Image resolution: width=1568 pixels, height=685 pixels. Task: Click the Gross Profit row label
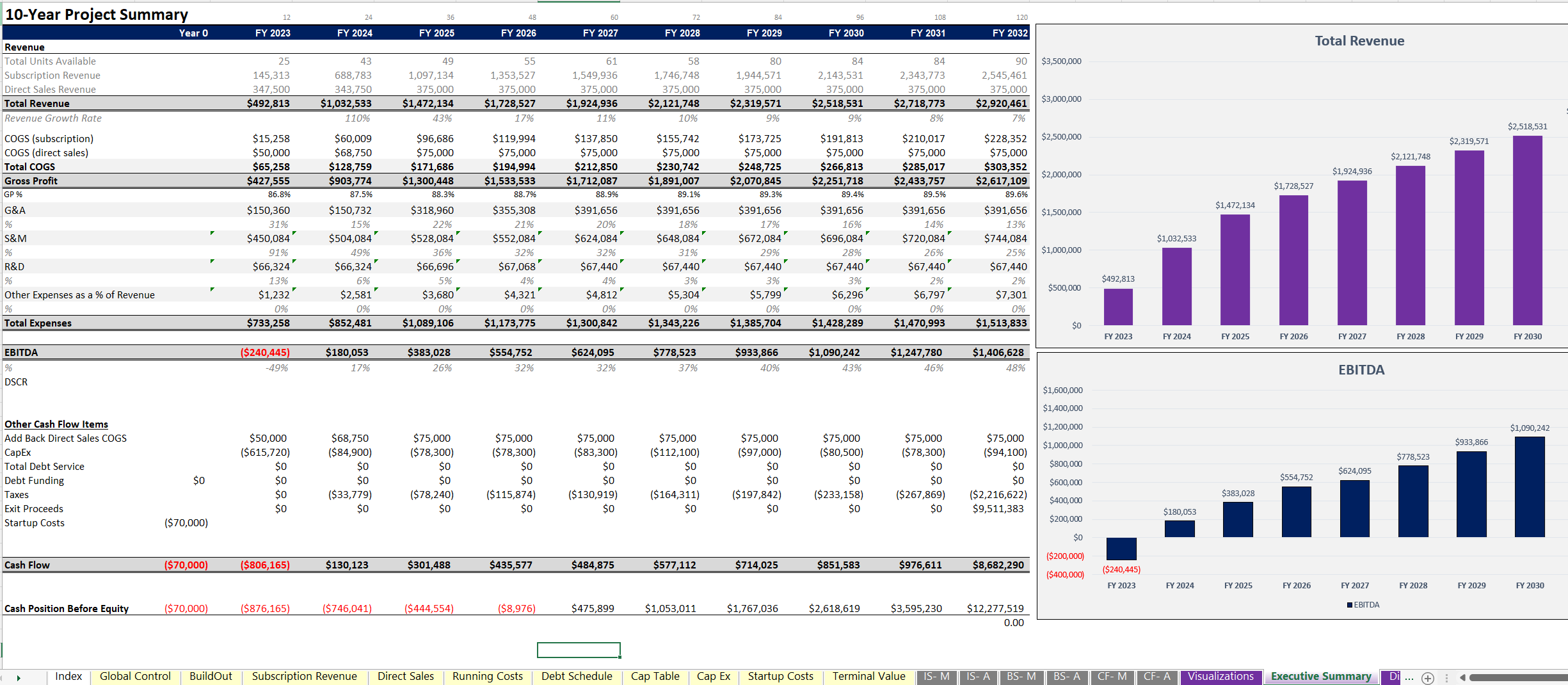pos(31,181)
